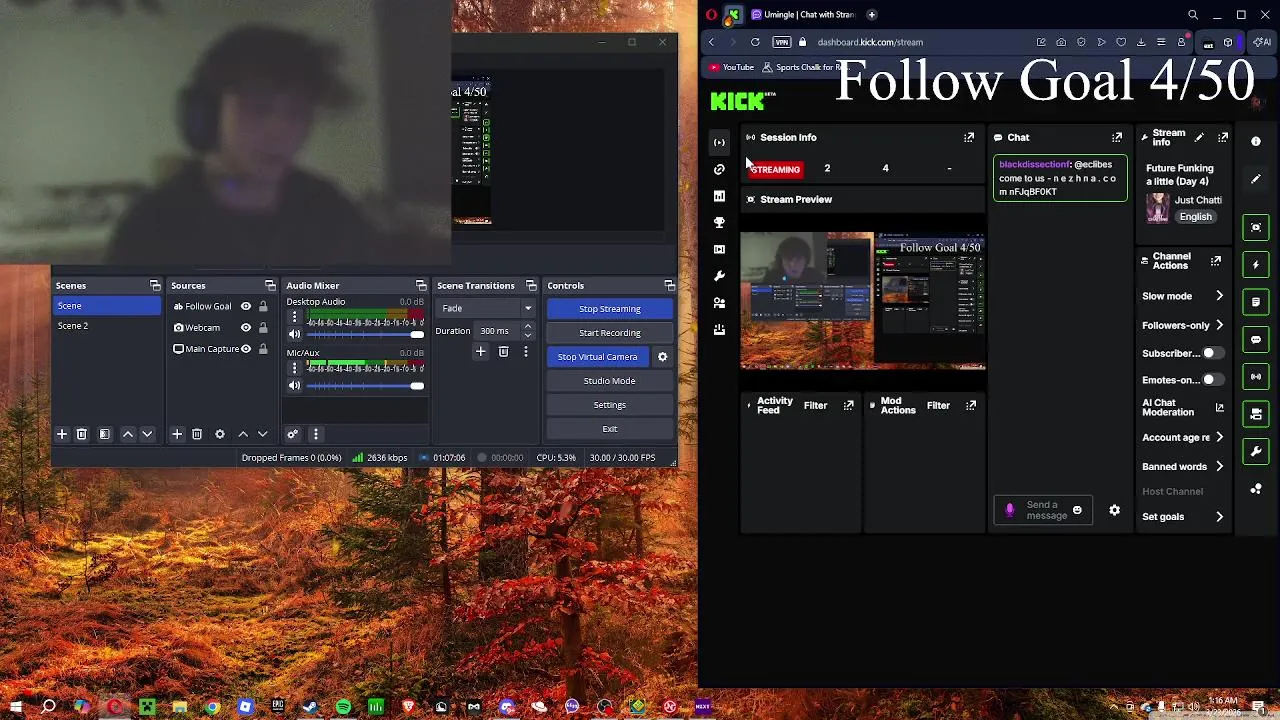Expand Account age restriction option
Viewport: 1280px width, 720px height.
coord(1184,437)
